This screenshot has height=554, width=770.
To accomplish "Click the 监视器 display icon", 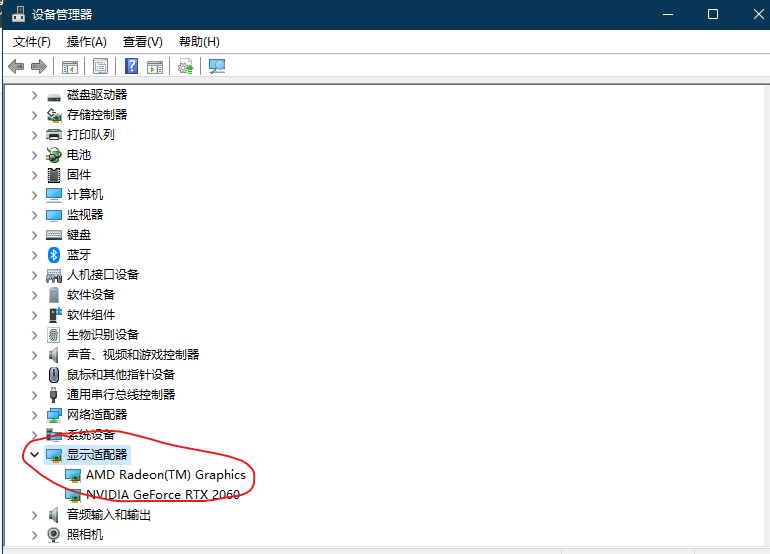I will [54, 215].
